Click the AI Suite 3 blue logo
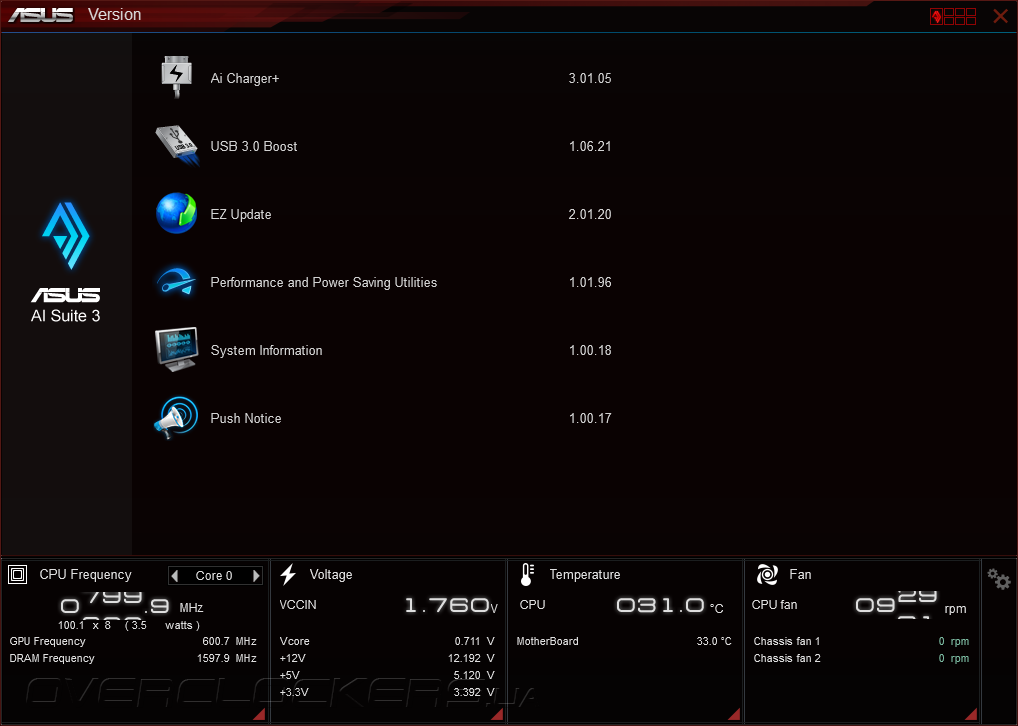 coord(66,236)
